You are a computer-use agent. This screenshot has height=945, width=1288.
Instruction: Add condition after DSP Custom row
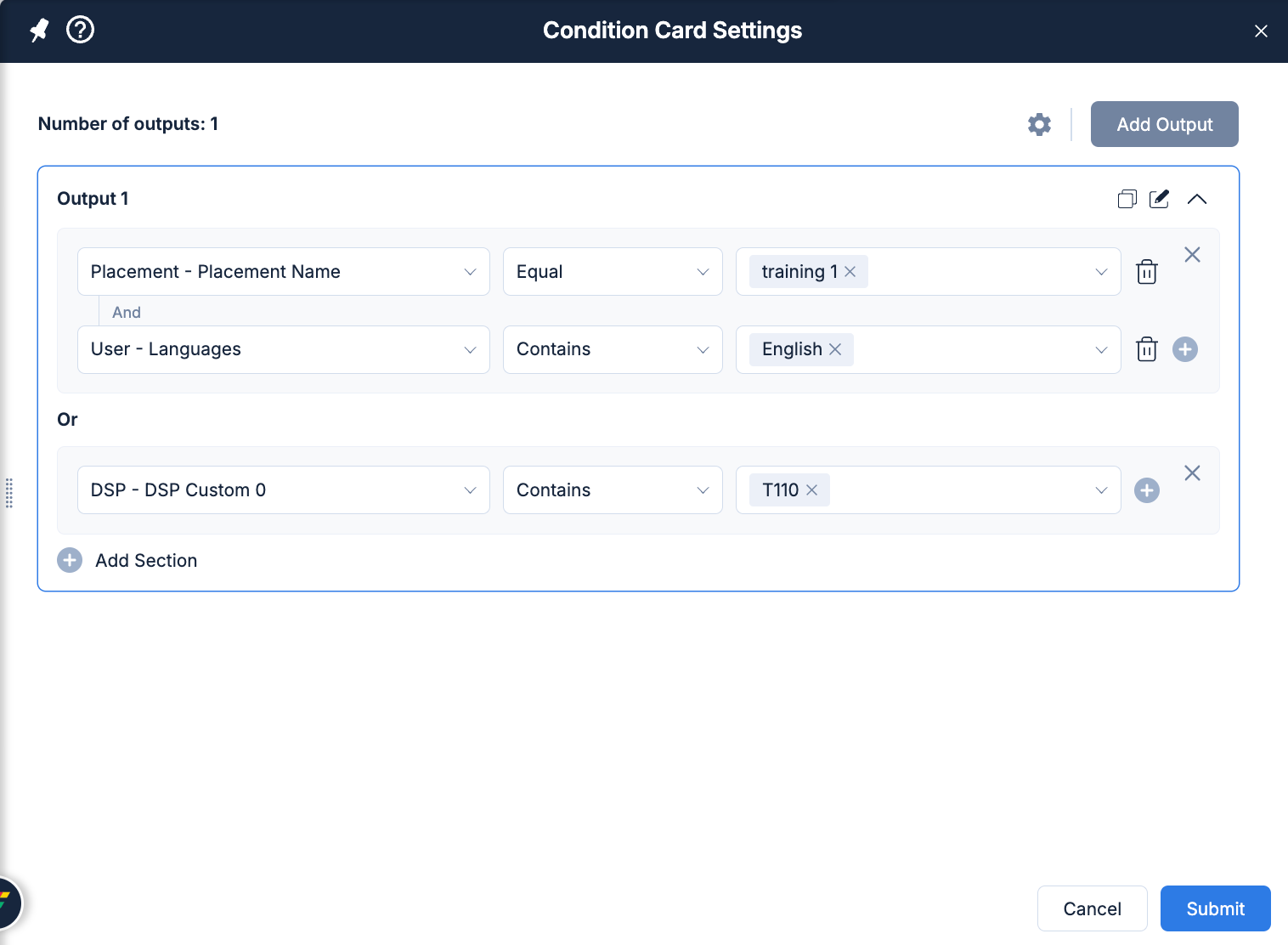(x=1147, y=490)
